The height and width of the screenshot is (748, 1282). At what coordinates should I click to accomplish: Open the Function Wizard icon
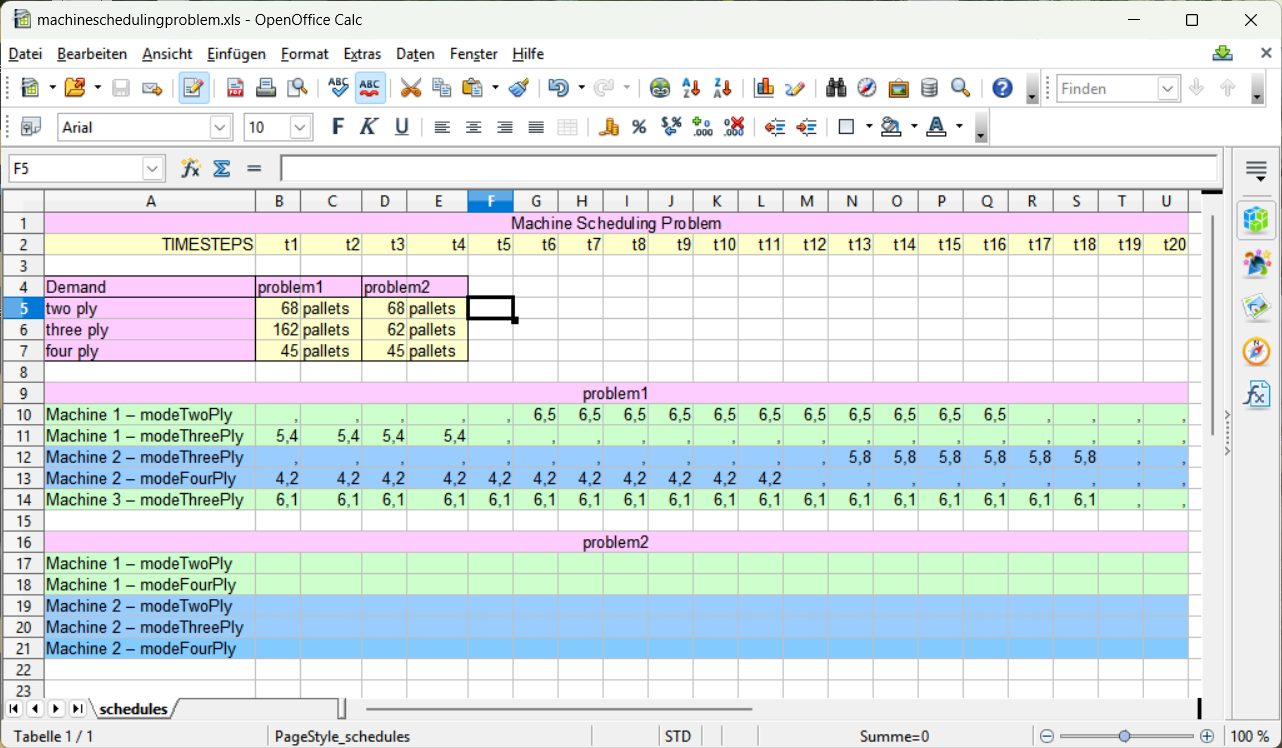(190, 168)
